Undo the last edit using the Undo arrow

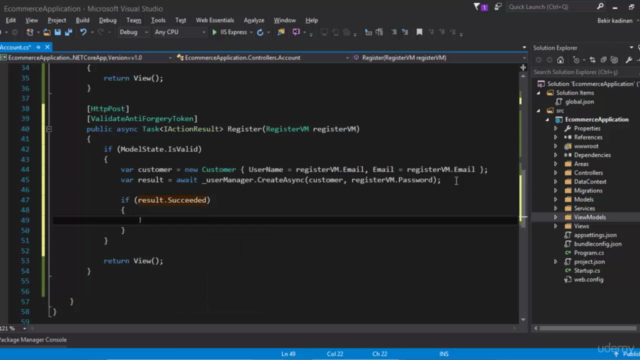[x=83, y=32]
